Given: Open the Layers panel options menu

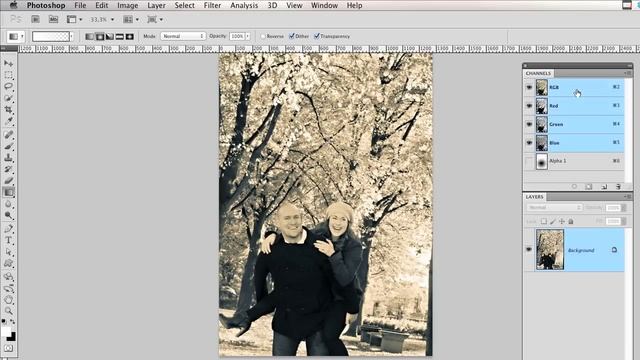Looking at the screenshot, I should [x=628, y=197].
